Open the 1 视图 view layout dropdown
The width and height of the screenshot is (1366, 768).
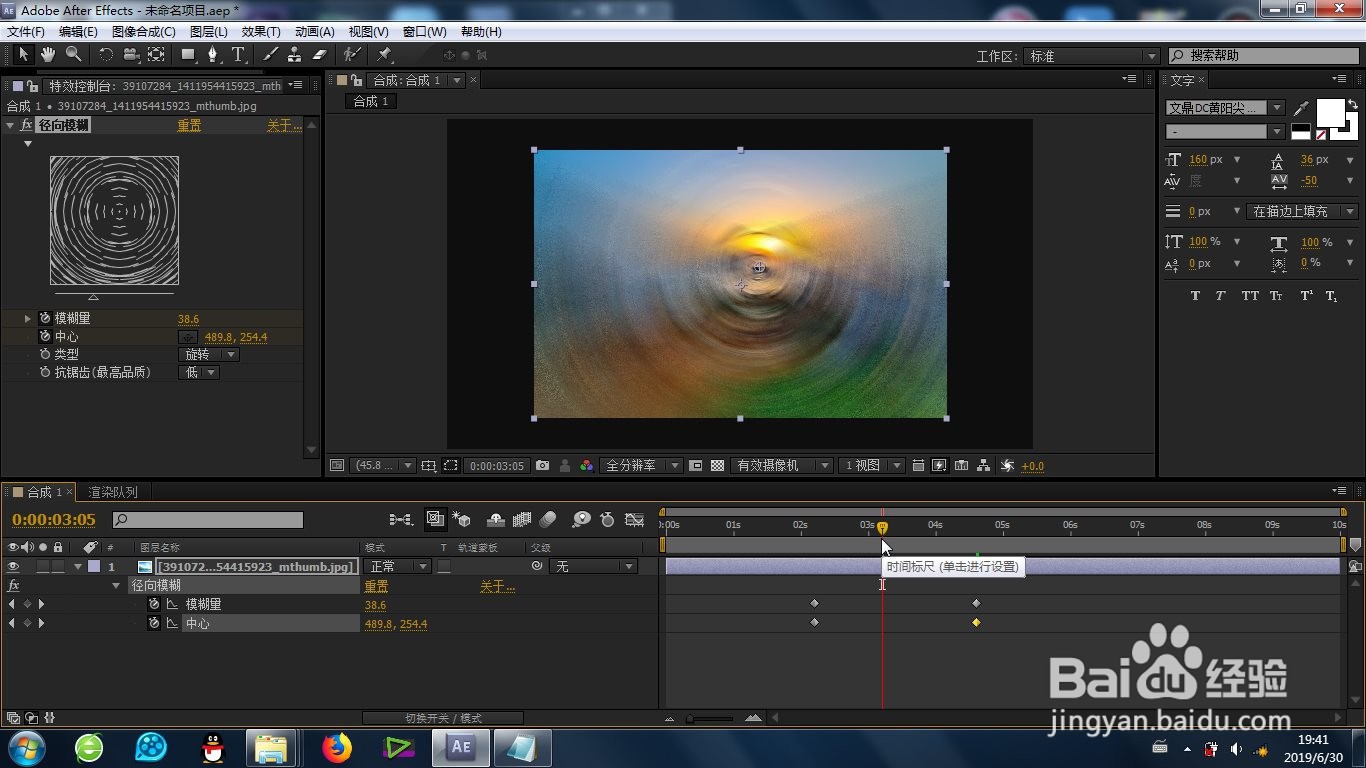click(x=872, y=466)
